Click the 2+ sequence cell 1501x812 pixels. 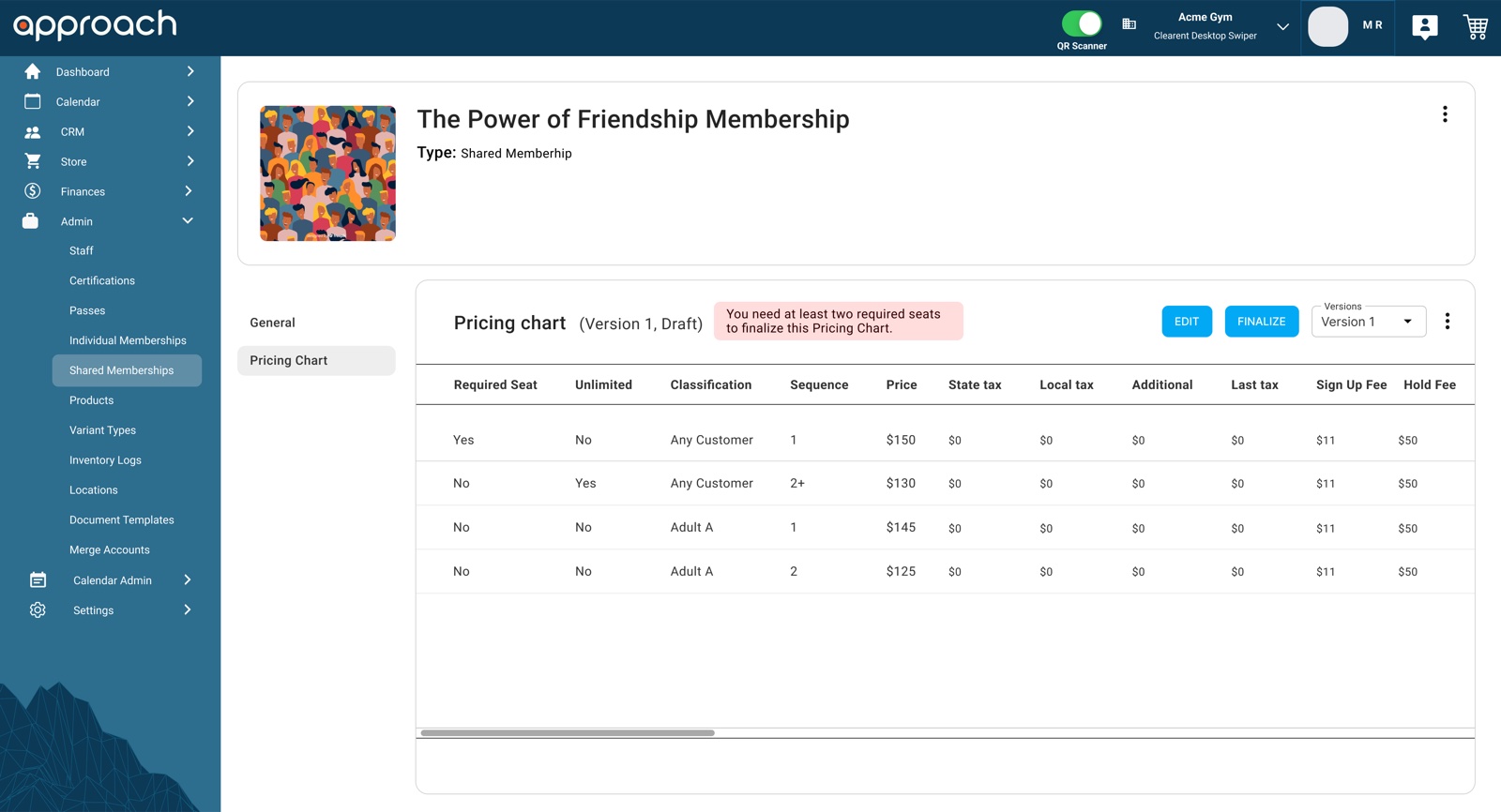tap(797, 484)
